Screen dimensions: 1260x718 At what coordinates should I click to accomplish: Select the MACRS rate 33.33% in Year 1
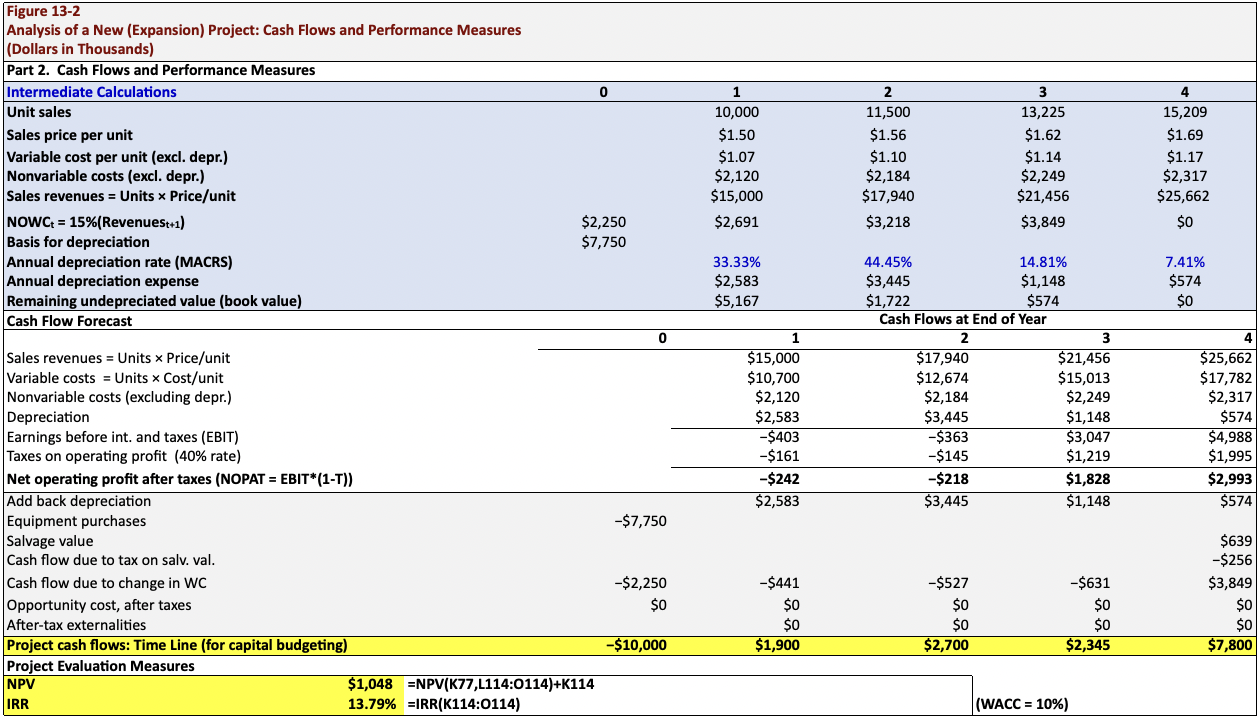coord(736,261)
